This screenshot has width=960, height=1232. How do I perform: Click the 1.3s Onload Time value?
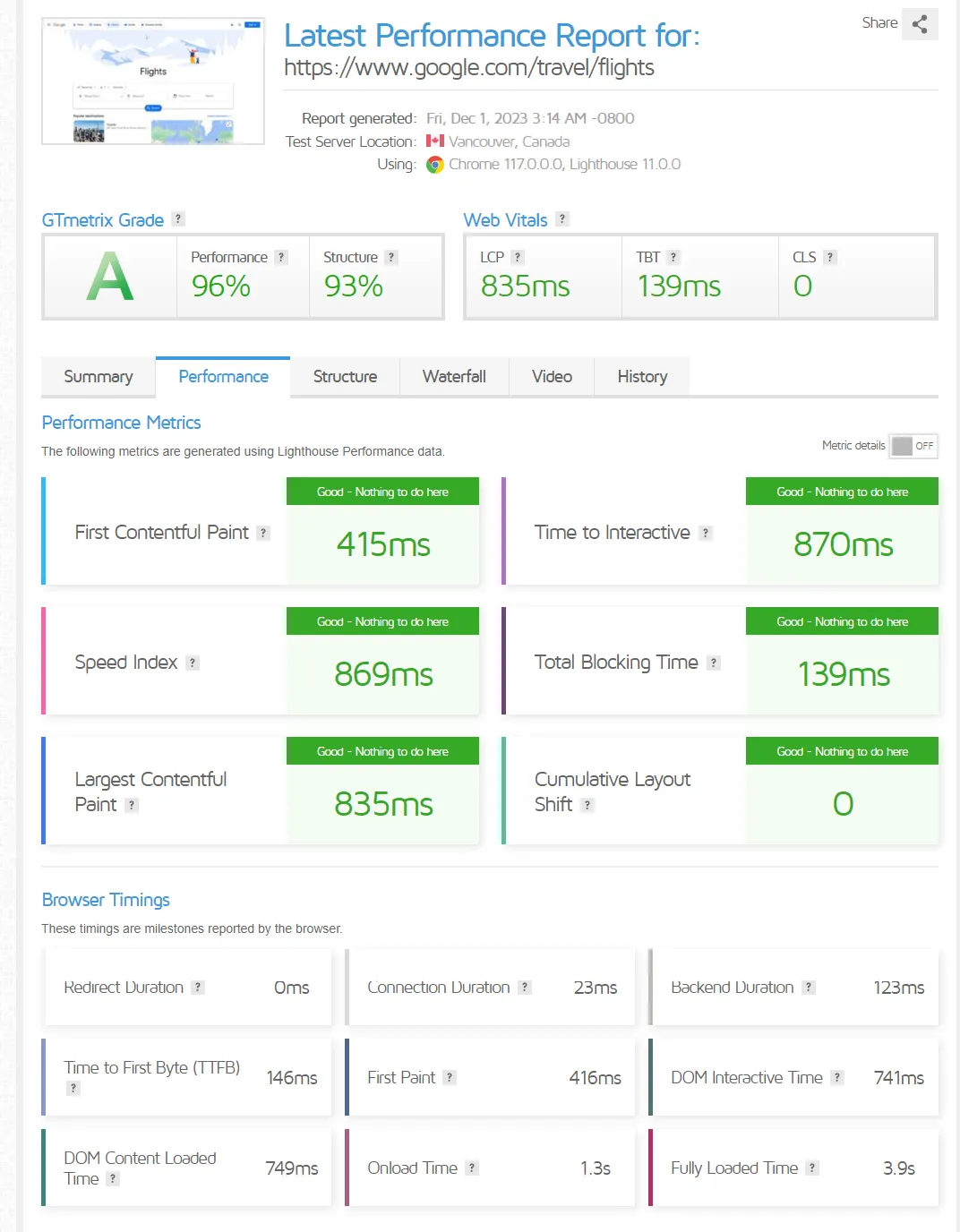(x=596, y=1168)
